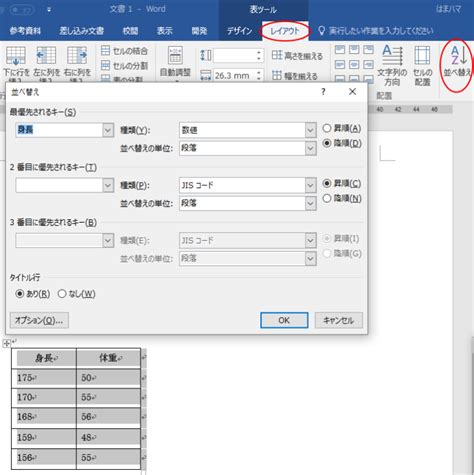The height and width of the screenshot is (475, 474).
Task: Select align top right icon
Action: point(368,50)
